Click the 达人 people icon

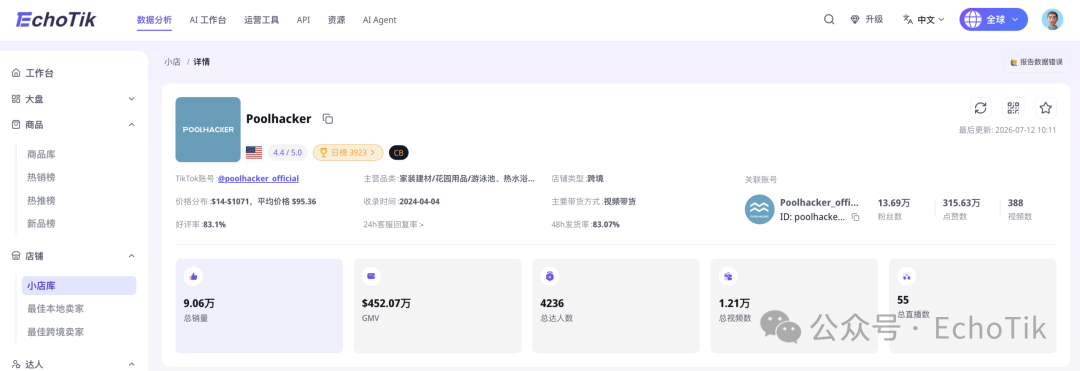point(16,364)
